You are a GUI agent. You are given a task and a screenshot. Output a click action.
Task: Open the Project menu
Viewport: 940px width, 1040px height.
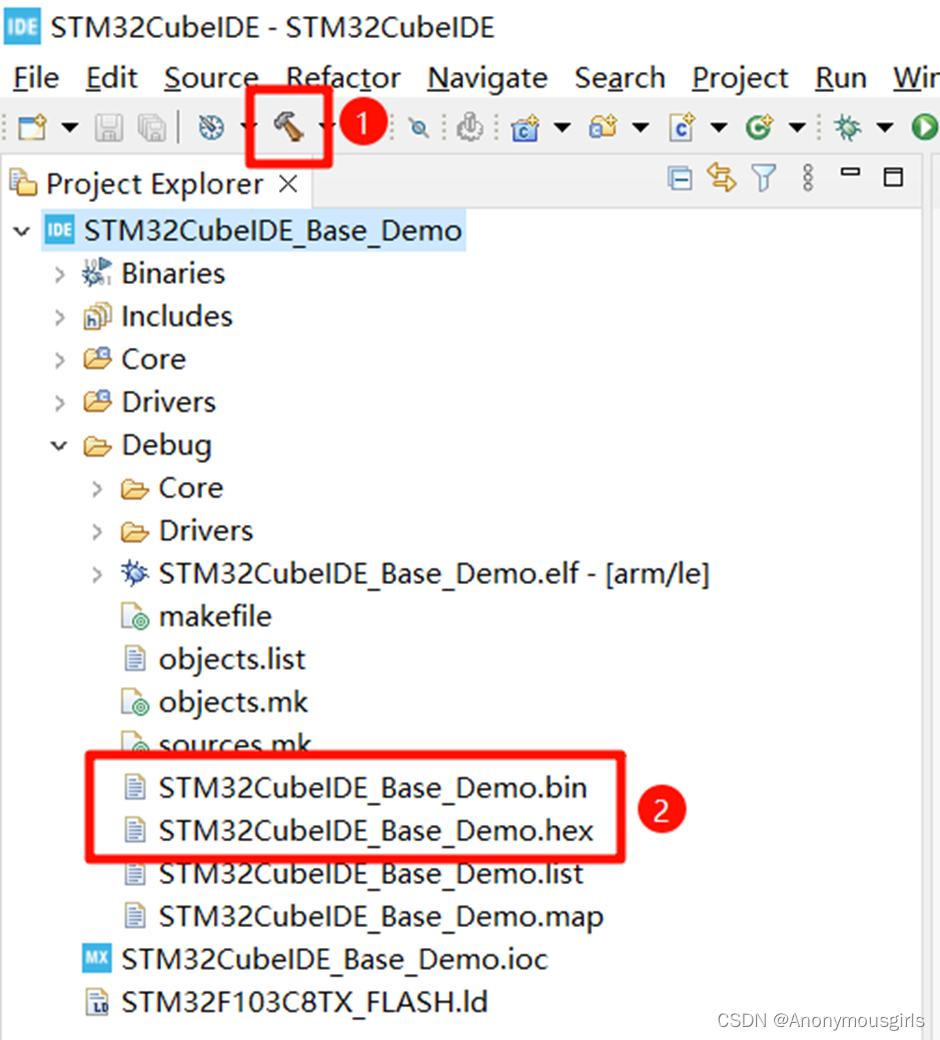(x=739, y=78)
